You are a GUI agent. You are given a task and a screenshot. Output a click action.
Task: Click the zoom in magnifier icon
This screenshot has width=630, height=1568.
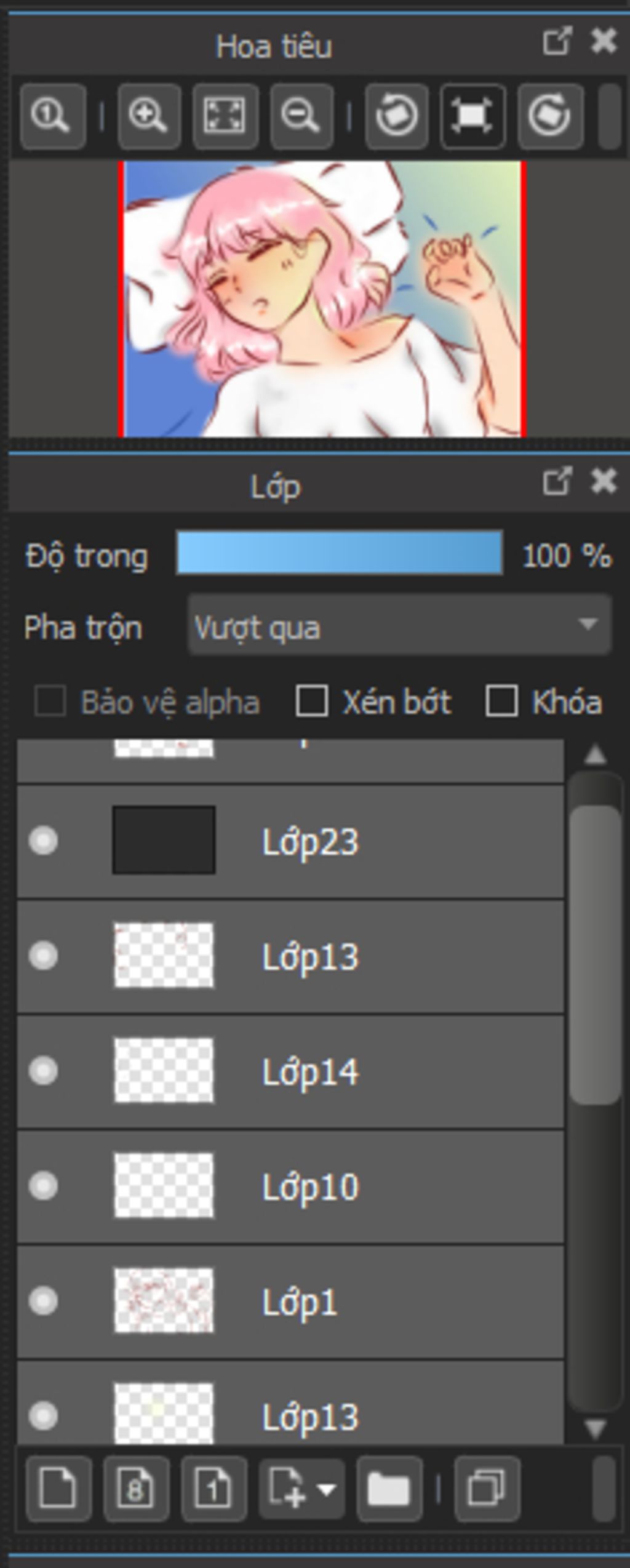[149, 116]
